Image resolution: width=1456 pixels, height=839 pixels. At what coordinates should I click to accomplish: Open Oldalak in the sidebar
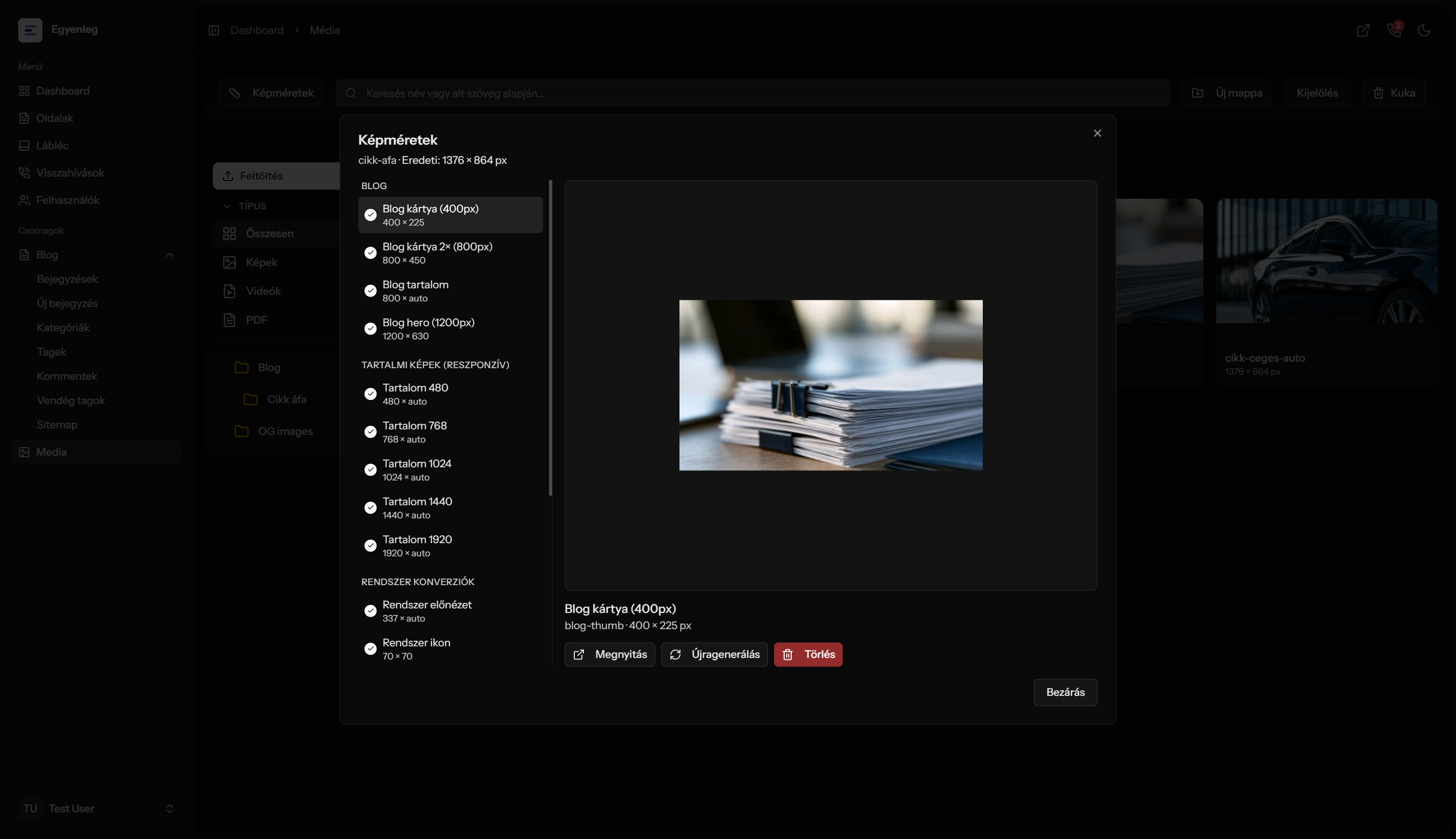[x=97, y=118]
